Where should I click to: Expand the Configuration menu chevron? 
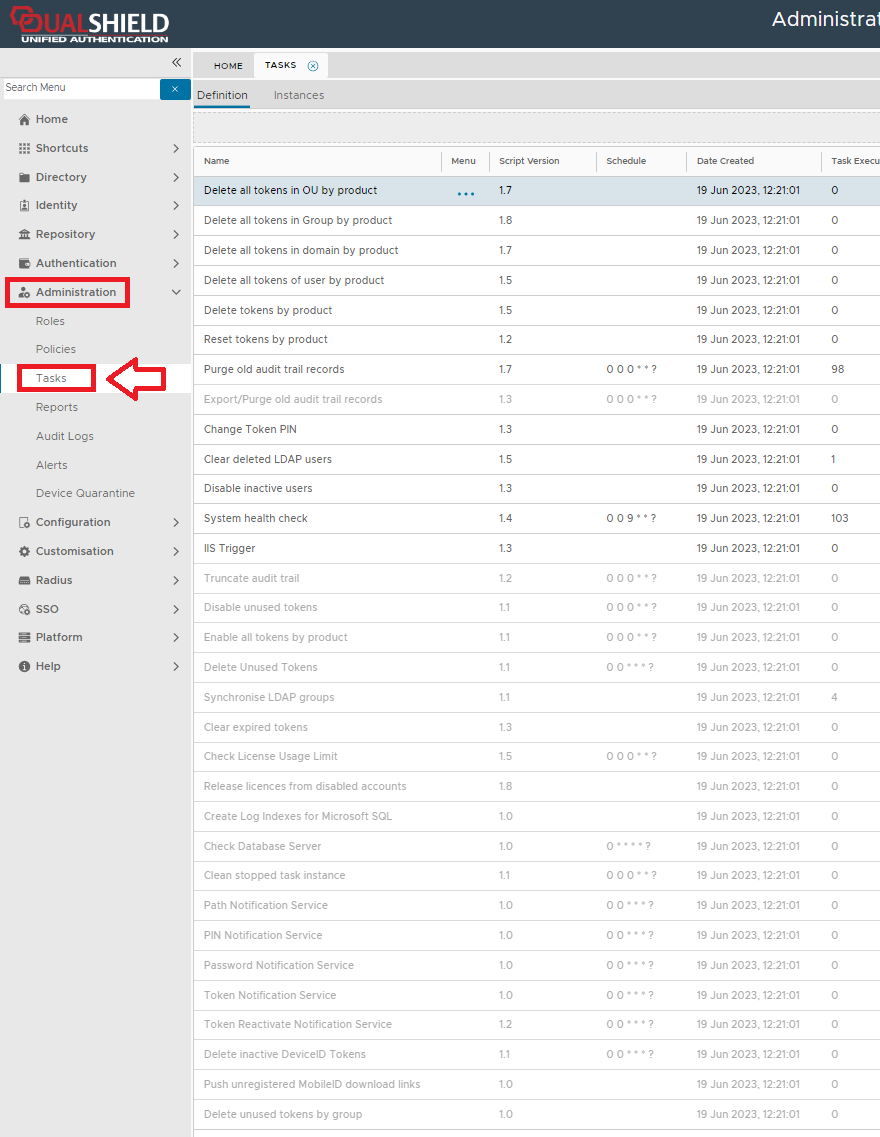click(x=176, y=523)
